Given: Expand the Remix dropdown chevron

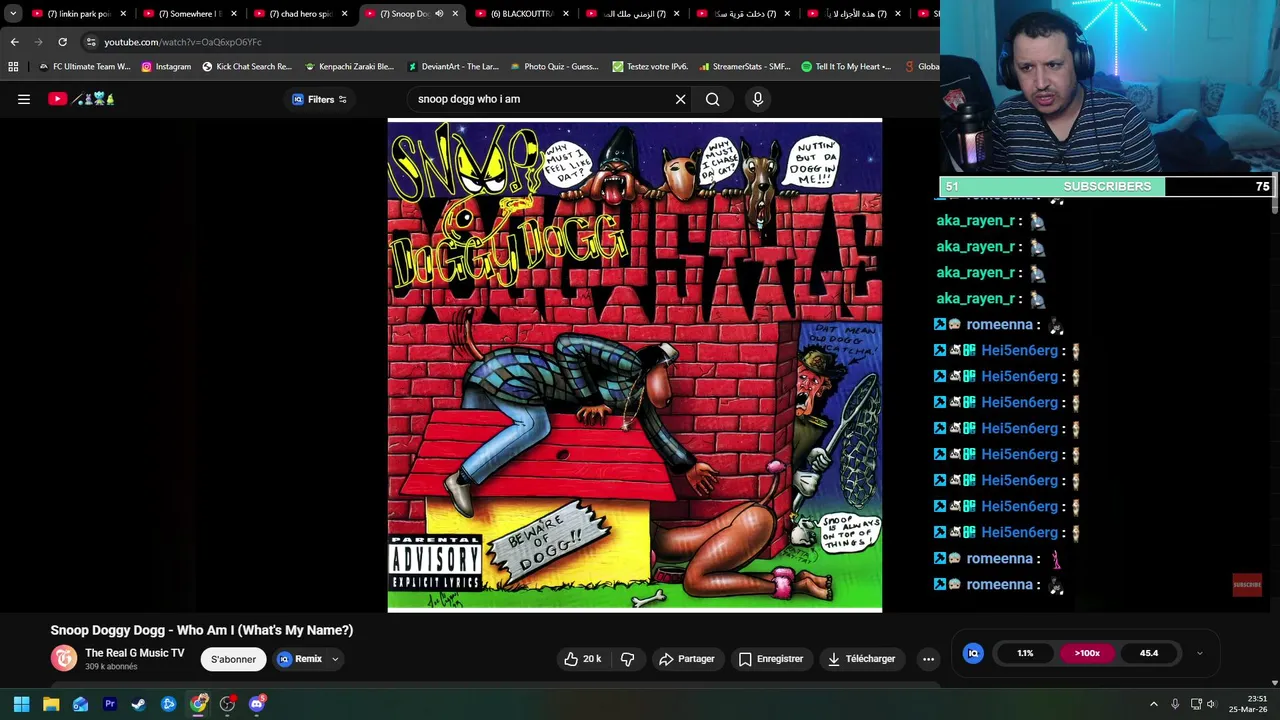Looking at the screenshot, I should pos(335,659).
